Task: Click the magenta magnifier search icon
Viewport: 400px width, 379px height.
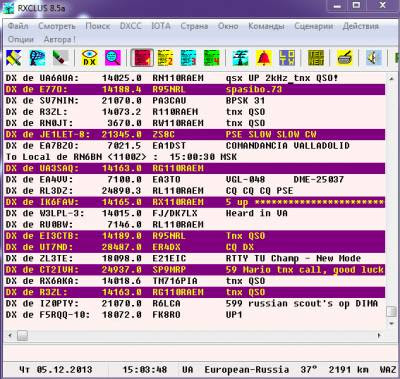Action: 113,58
